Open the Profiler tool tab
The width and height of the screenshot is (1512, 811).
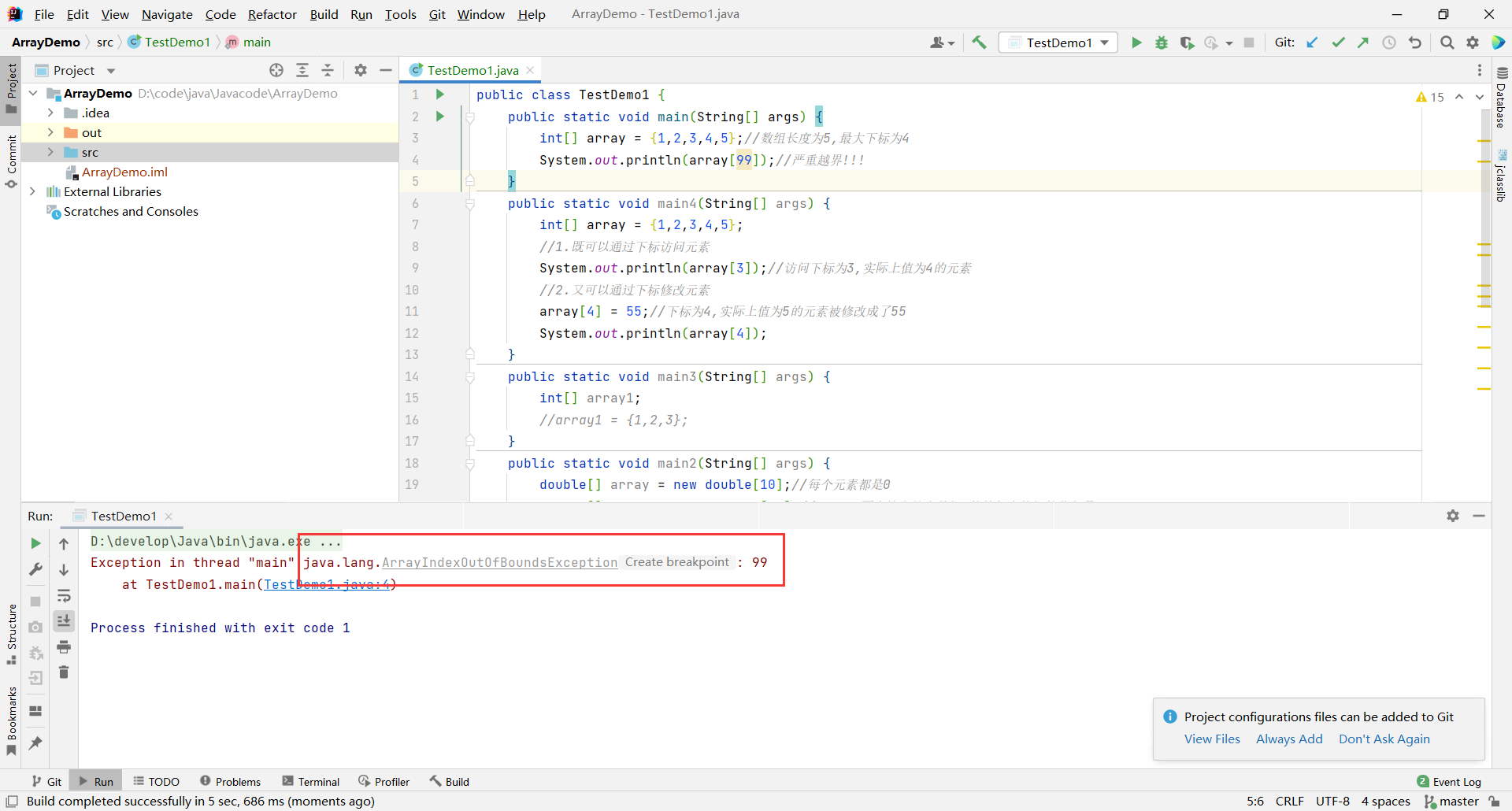pos(384,781)
